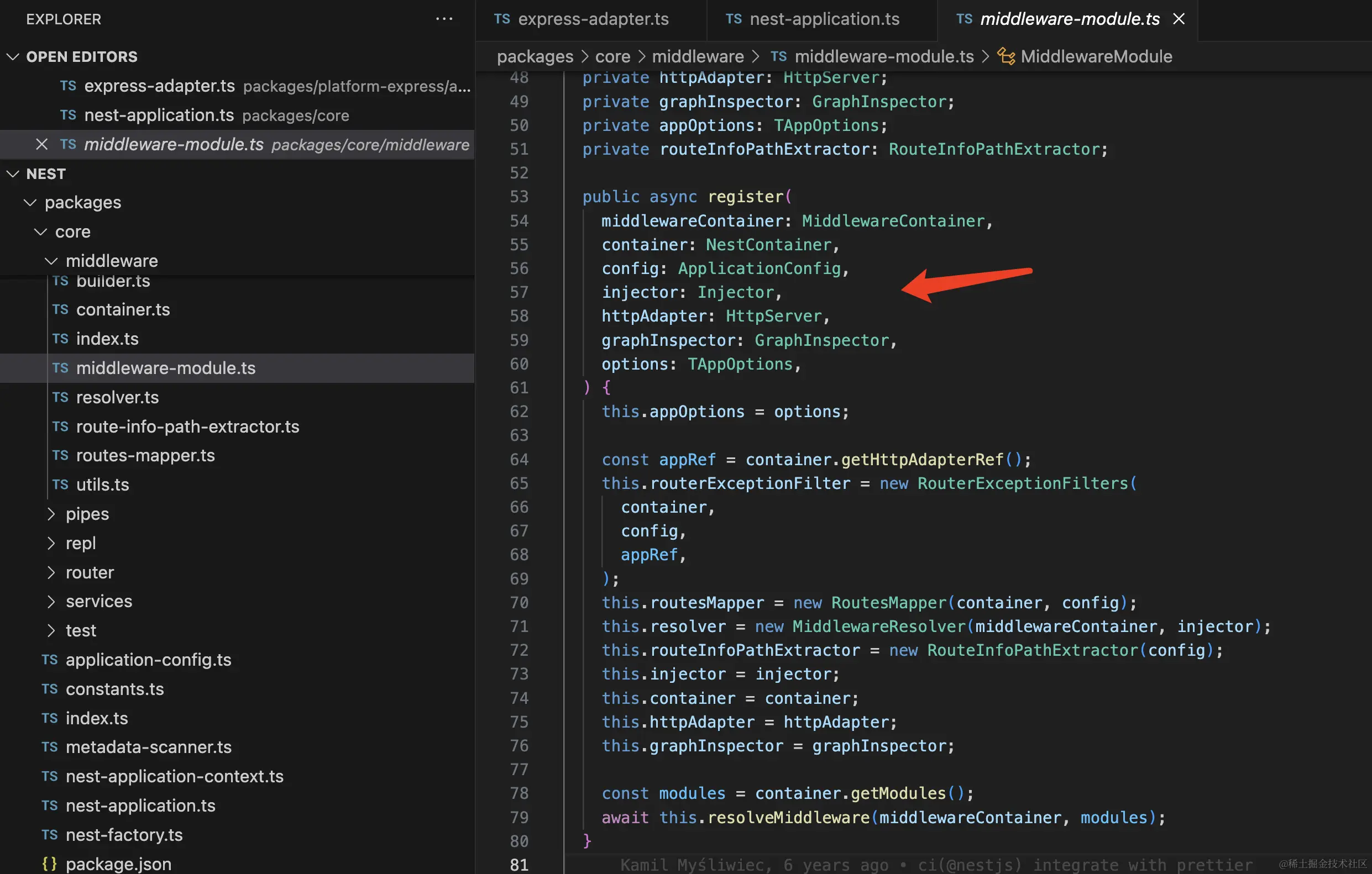Collapse the packages folder
The width and height of the screenshot is (1372, 874).
pos(237,203)
